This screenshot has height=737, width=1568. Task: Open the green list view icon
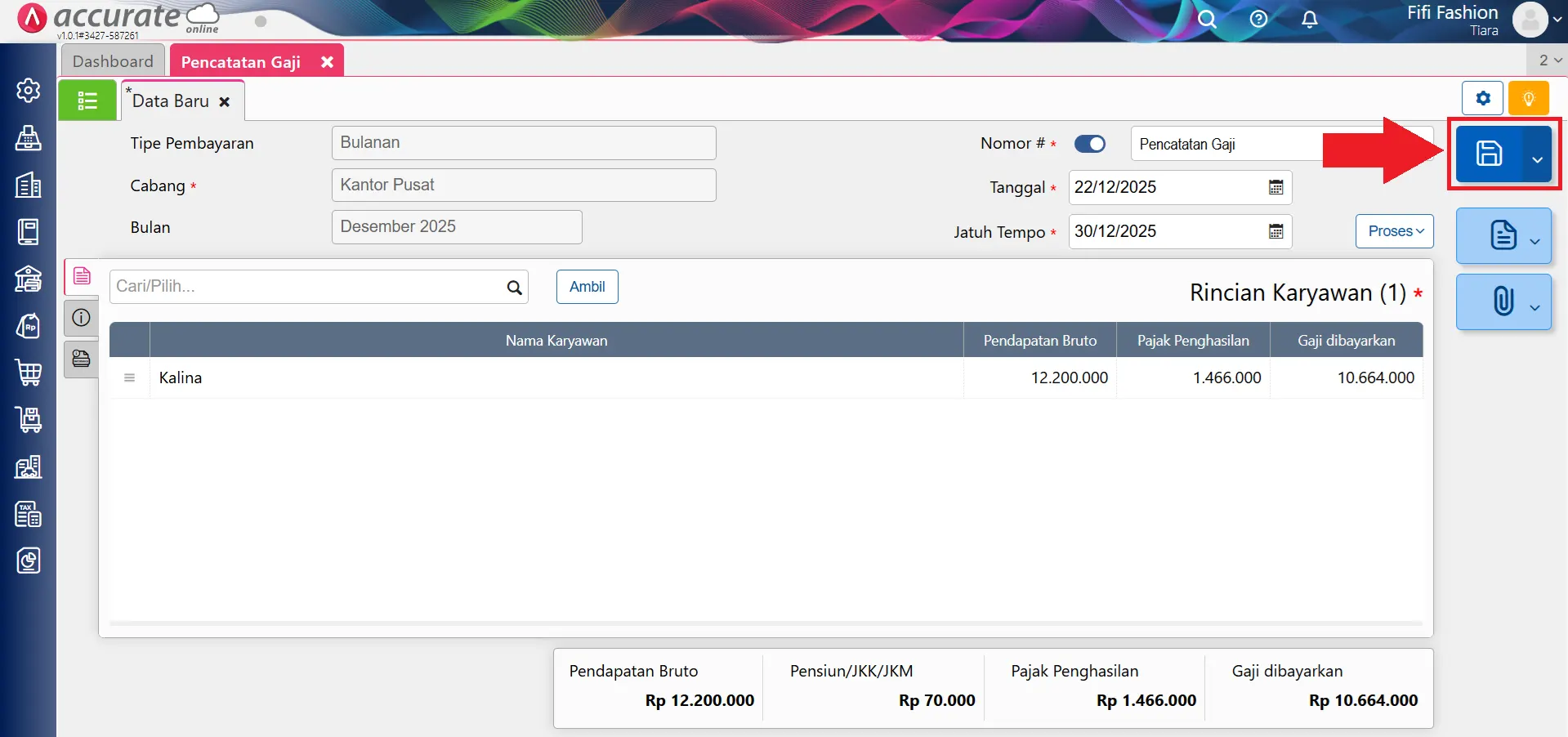click(87, 100)
